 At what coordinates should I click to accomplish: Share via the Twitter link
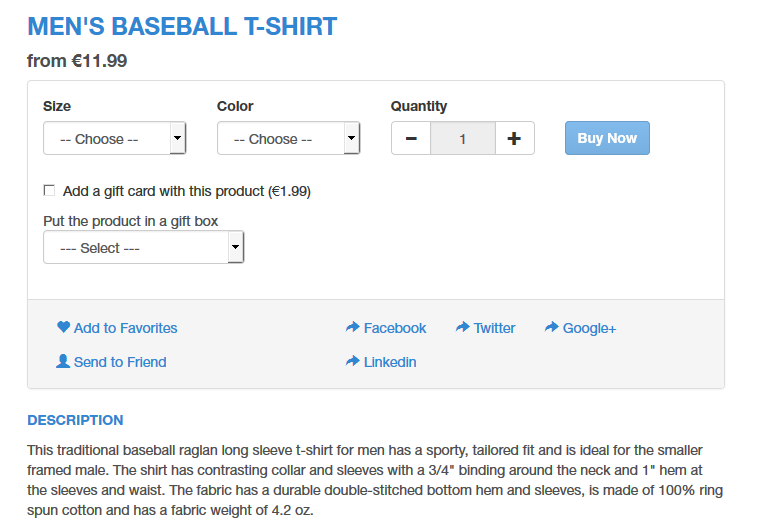click(x=494, y=328)
